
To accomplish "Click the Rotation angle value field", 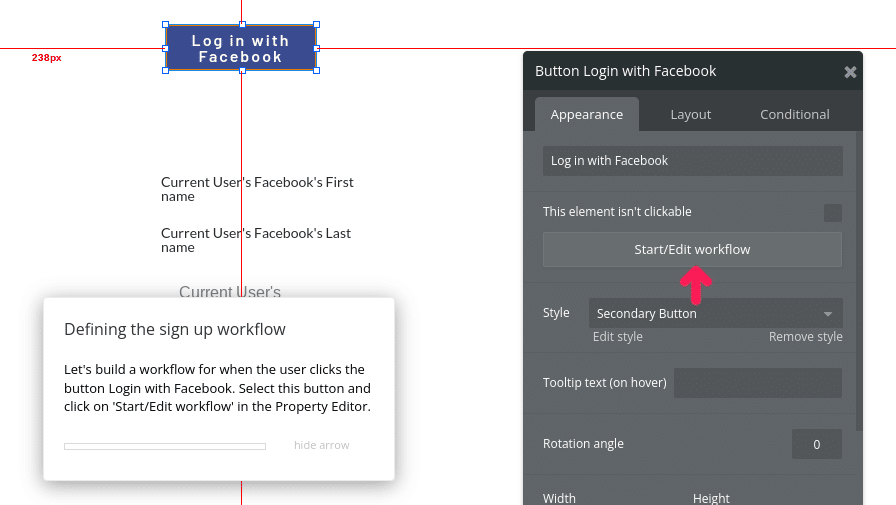I will [x=817, y=444].
